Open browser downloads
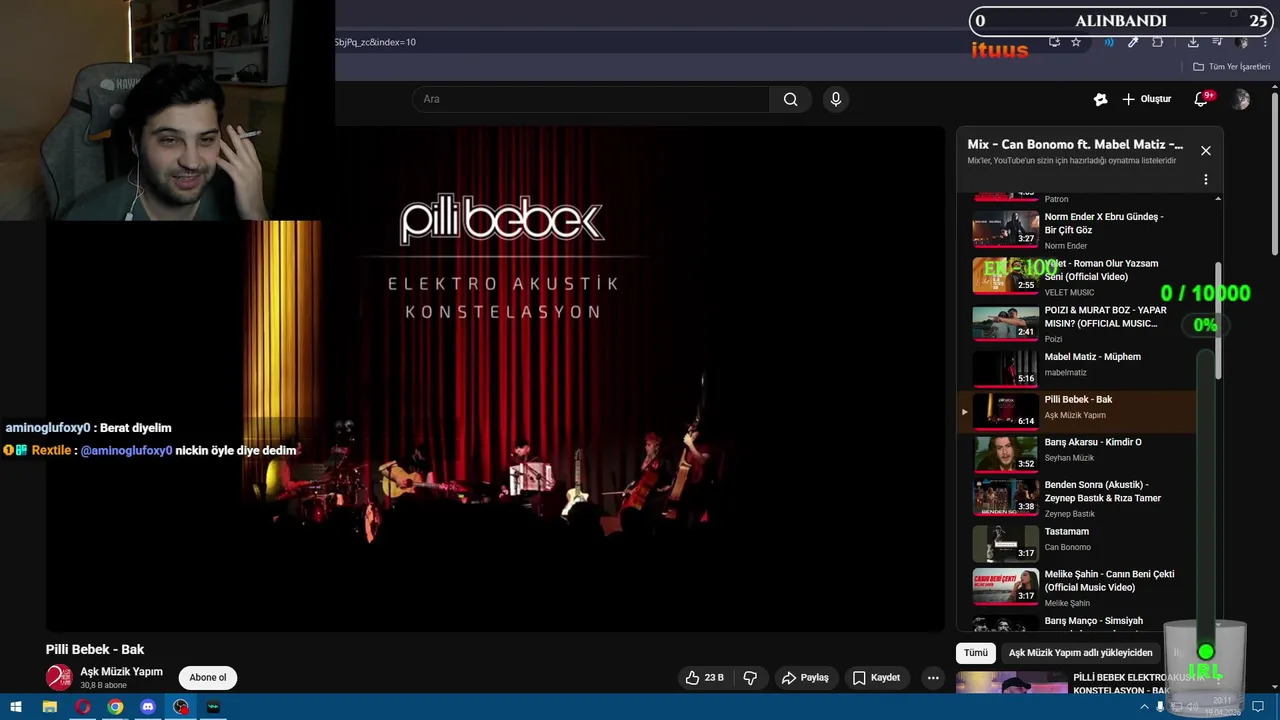Viewport: 1280px width, 720px height. point(1193,42)
